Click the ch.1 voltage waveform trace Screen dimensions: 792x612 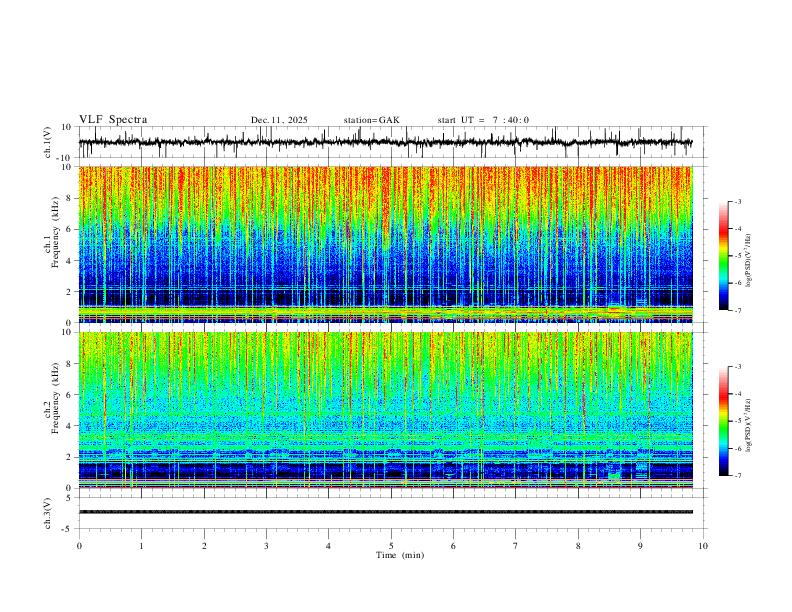pyautogui.click(x=385, y=142)
